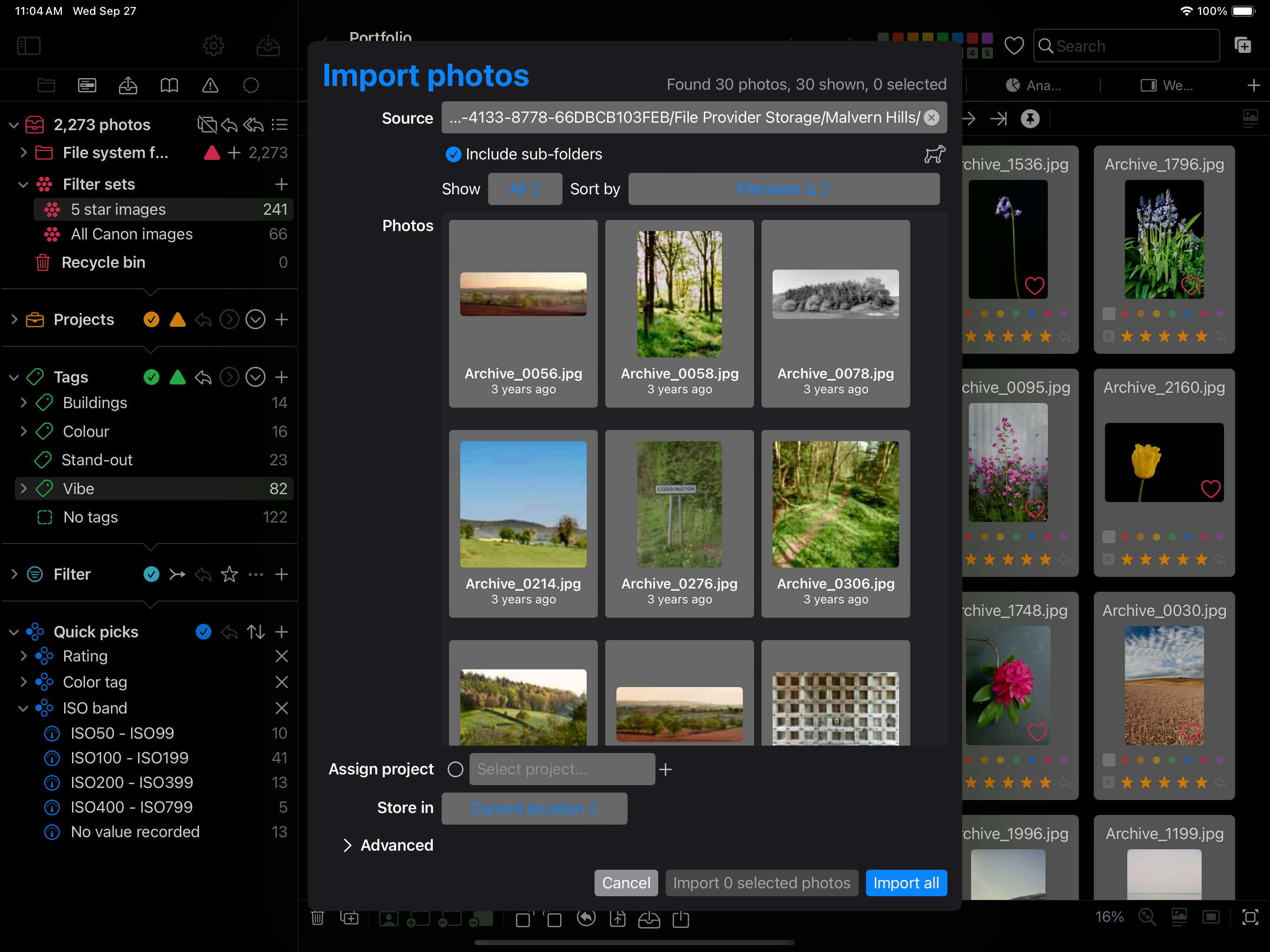Click the dog icon in Import dialog
The height and width of the screenshot is (952, 1270).
935,154
